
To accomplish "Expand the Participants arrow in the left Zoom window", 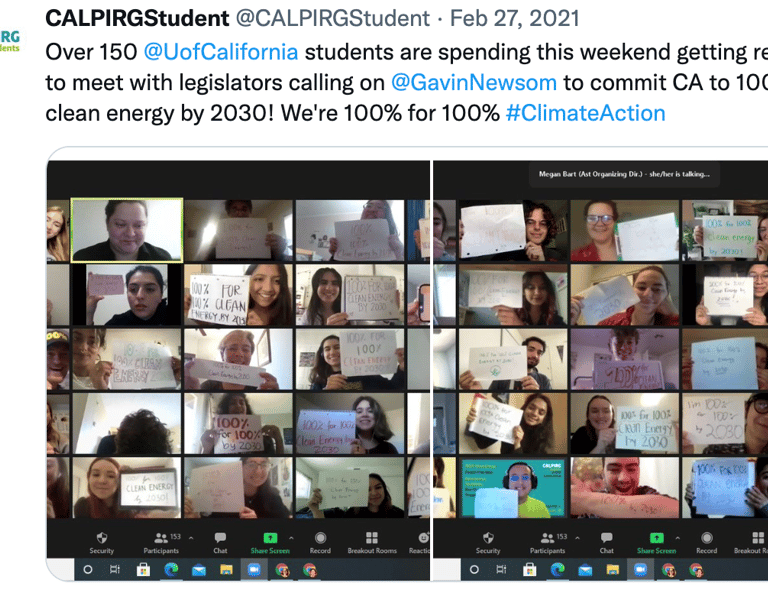I will (191, 537).
